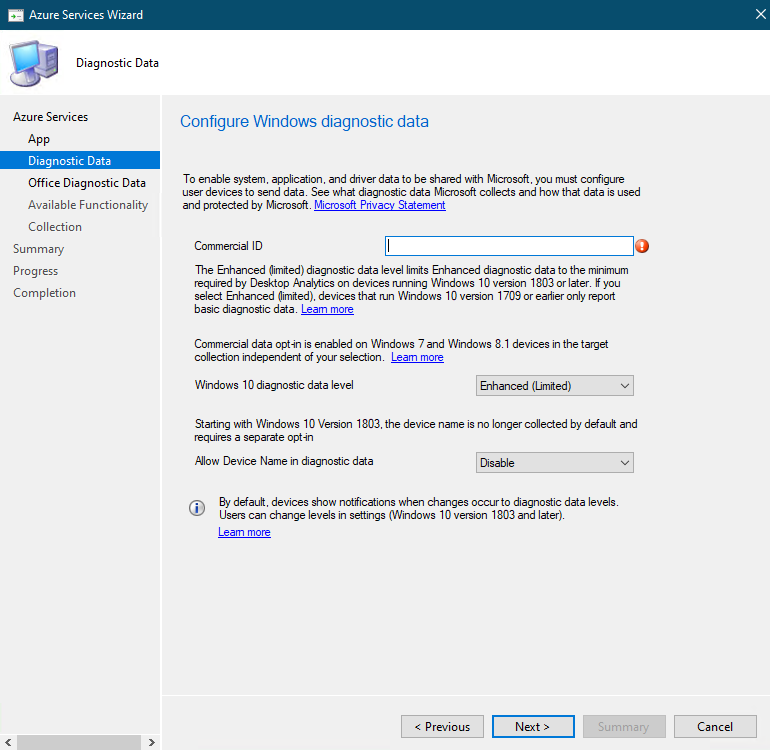Cancel the wizard
The height and width of the screenshot is (750, 770).
715,726
